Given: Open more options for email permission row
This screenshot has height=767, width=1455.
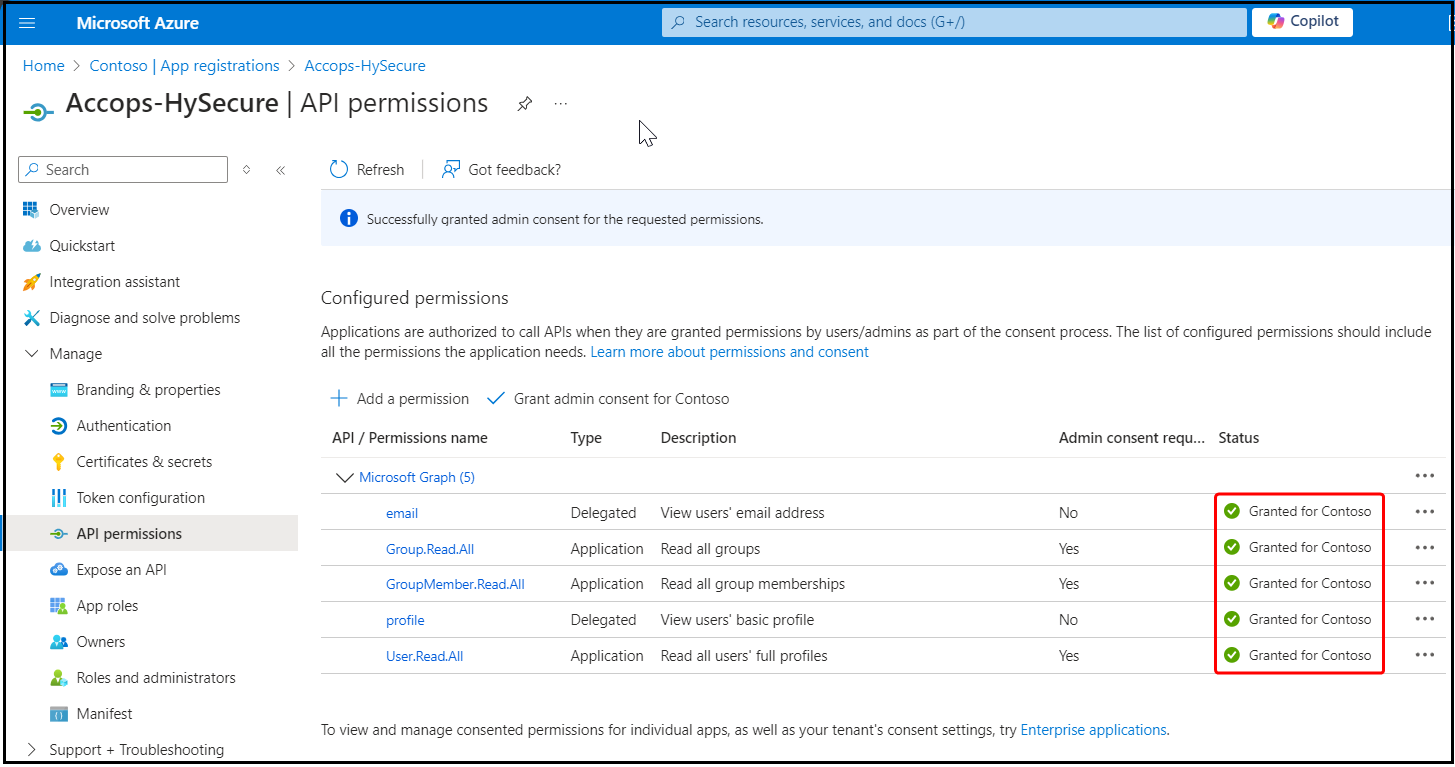Looking at the screenshot, I should click(1424, 512).
